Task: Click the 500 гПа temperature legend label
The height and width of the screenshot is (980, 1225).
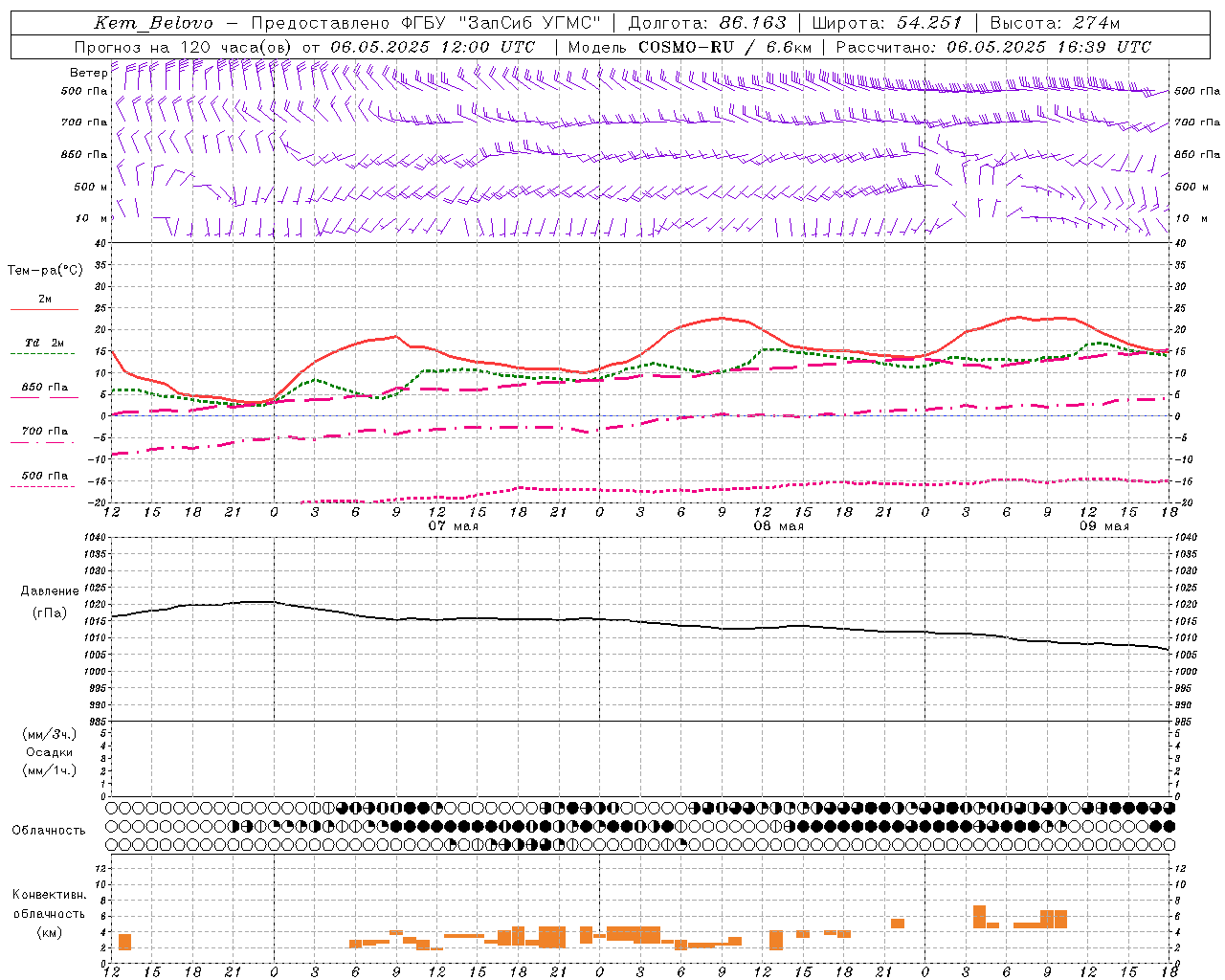Action: 45,476
